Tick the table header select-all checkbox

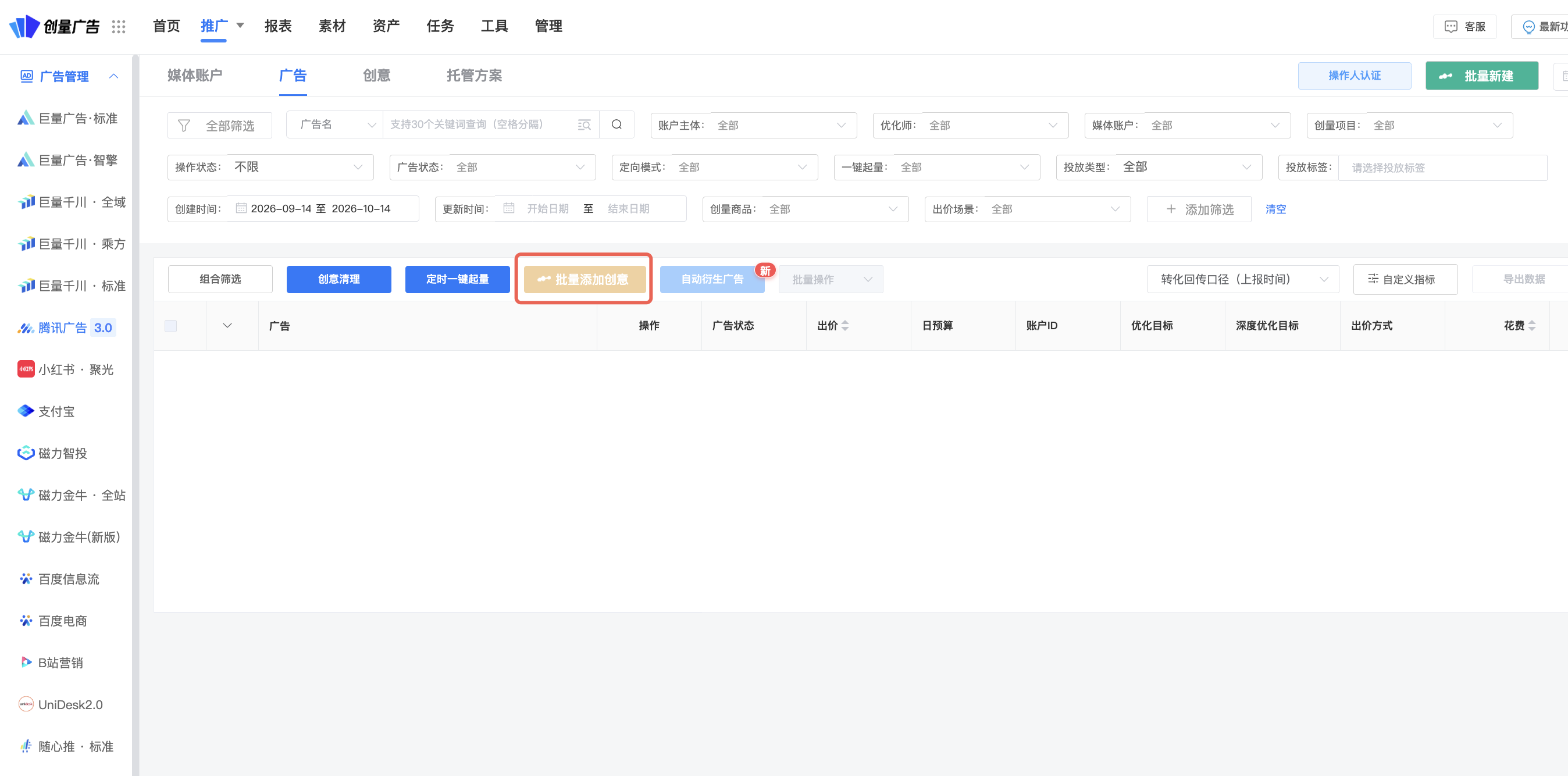(171, 326)
